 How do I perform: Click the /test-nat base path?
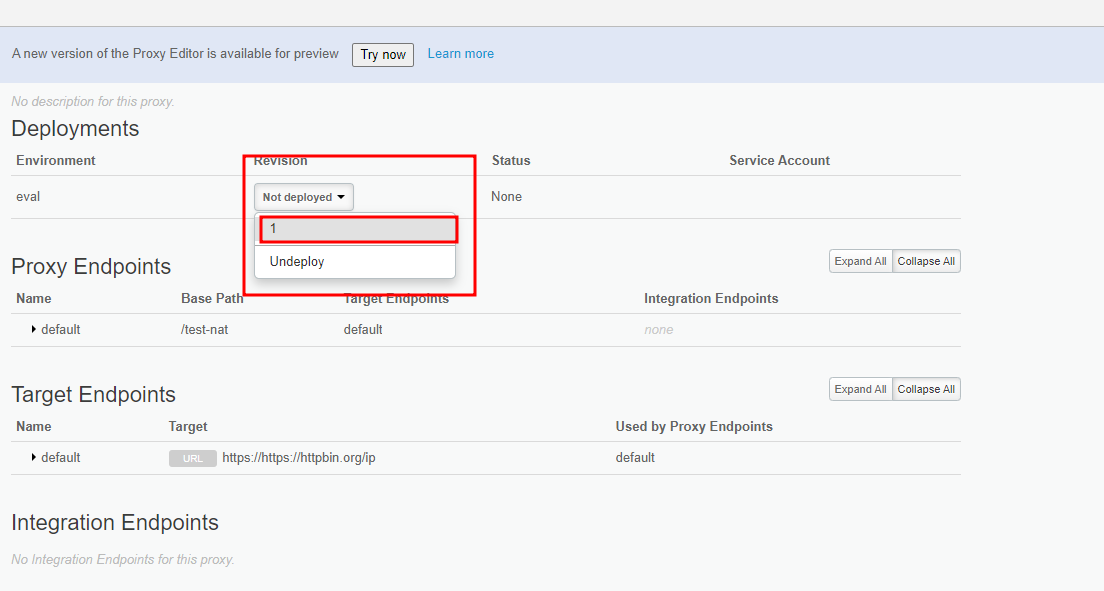click(x=204, y=330)
